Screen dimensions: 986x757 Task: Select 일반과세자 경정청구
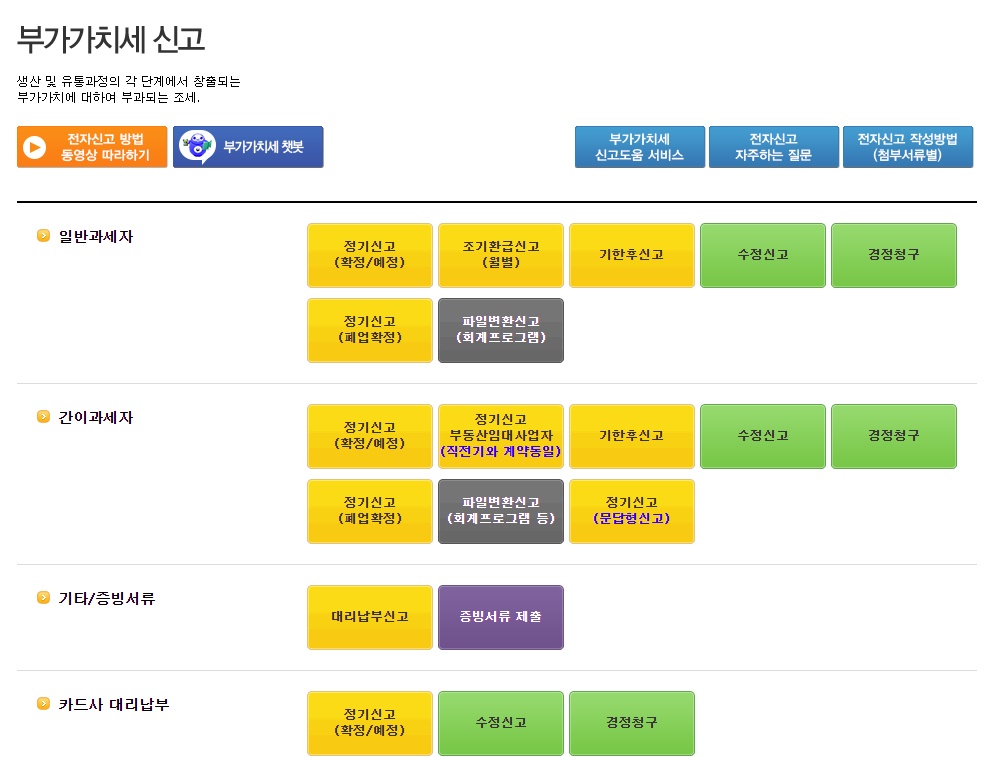click(x=894, y=255)
